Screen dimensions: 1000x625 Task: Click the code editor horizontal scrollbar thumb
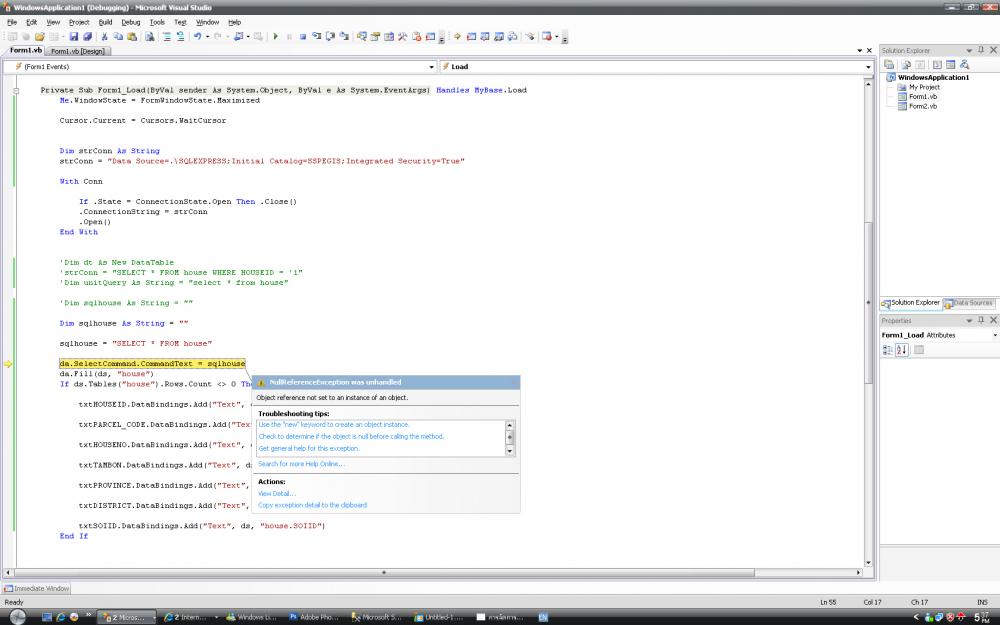pos(384,573)
